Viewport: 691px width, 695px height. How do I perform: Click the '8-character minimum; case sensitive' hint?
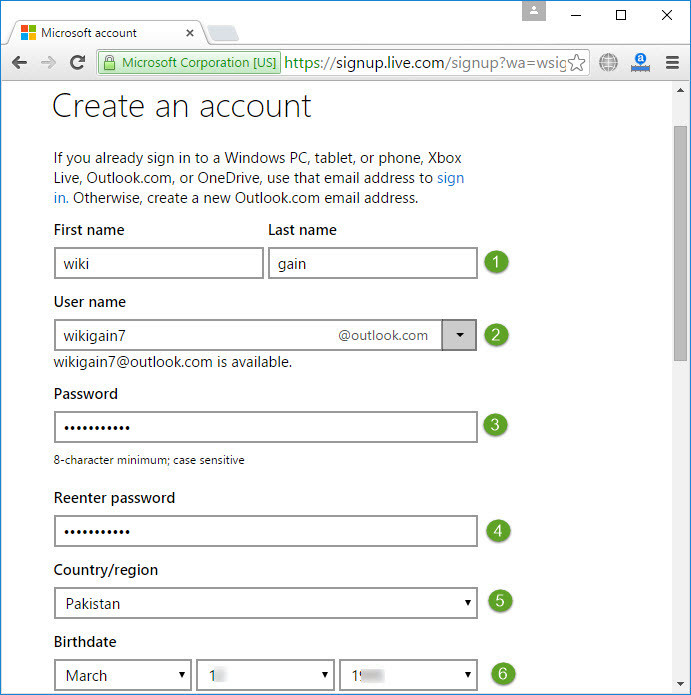(x=149, y=460)
